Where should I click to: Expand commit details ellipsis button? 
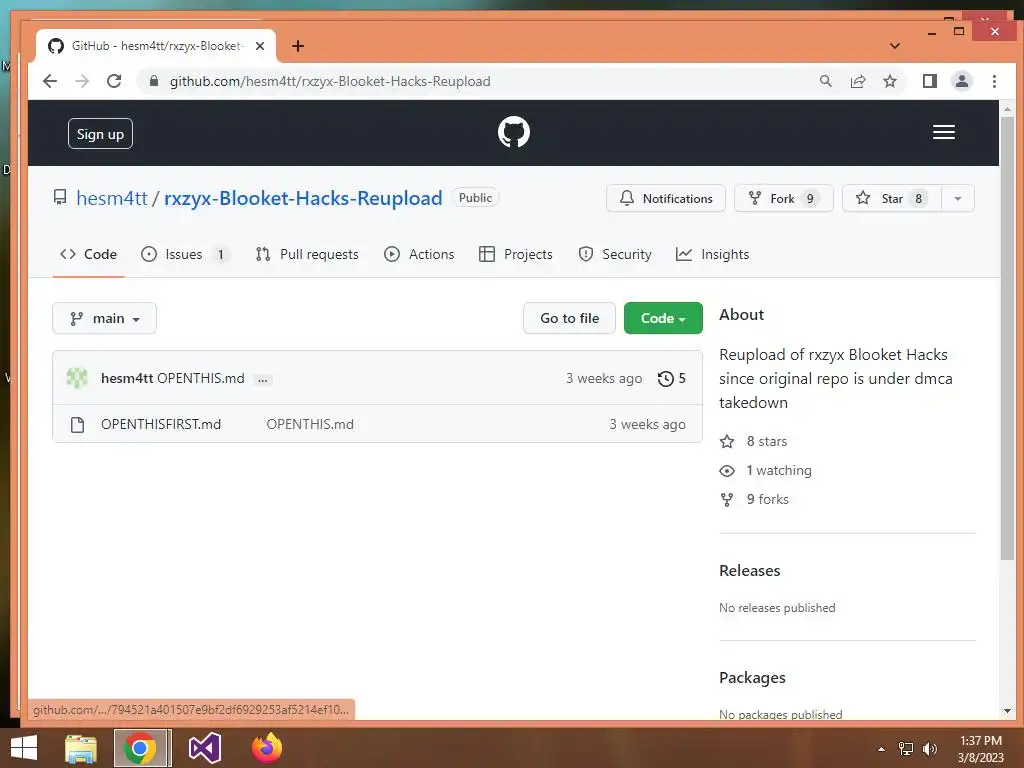(263, 379)
